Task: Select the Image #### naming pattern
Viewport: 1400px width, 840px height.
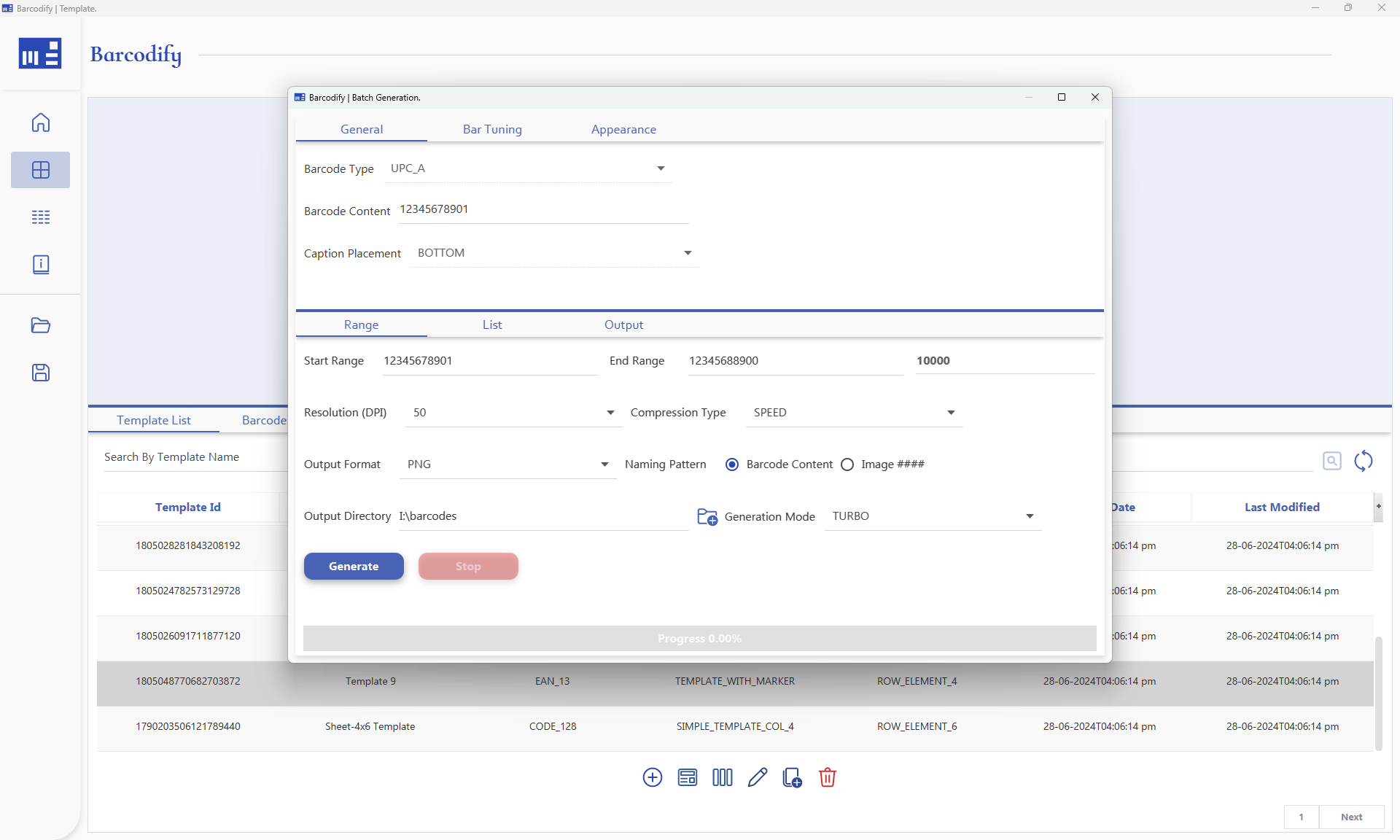Action: coord(847,464)
